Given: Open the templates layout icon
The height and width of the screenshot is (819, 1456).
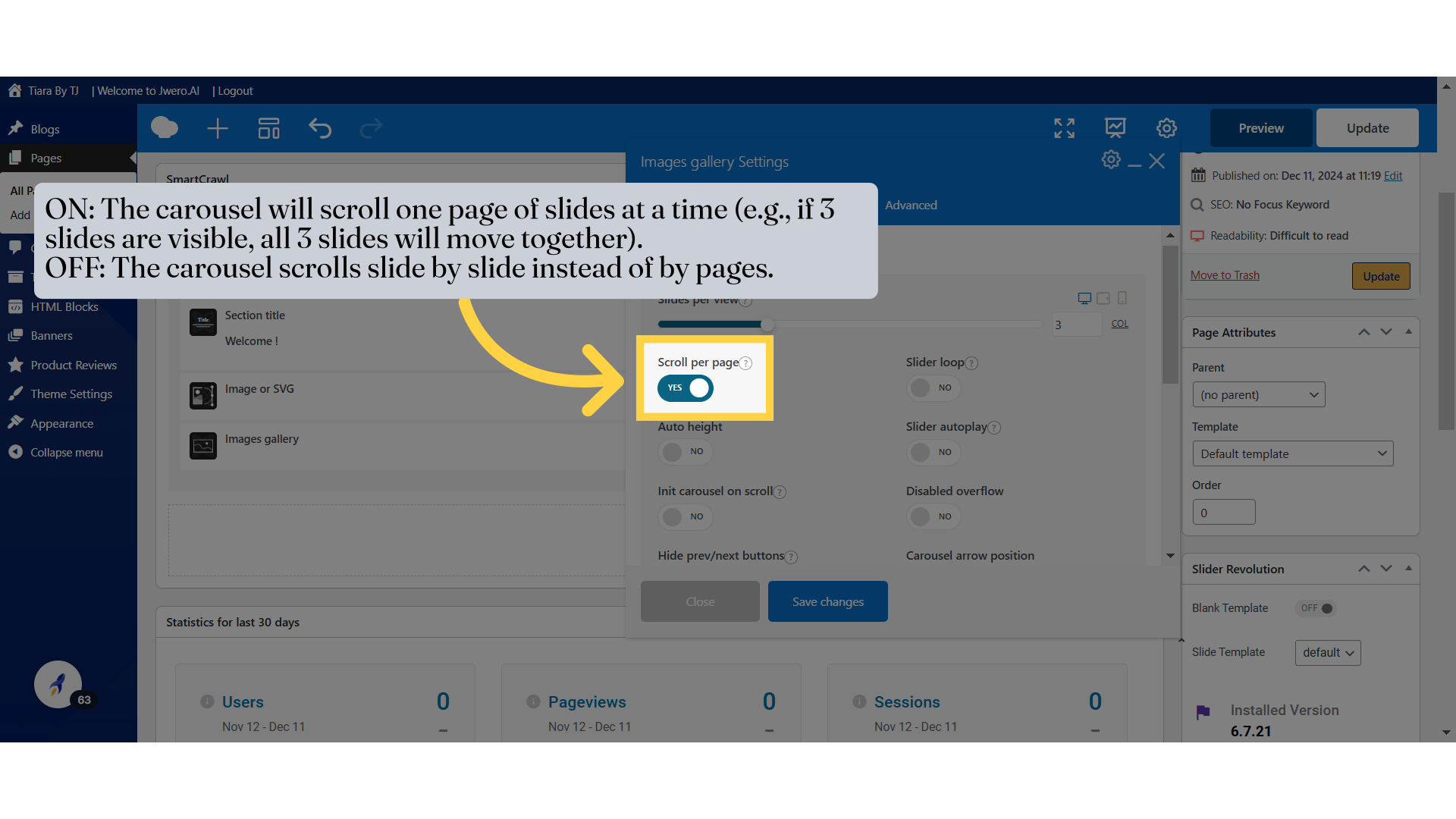Looking at the screenshot, I should 268,128.
